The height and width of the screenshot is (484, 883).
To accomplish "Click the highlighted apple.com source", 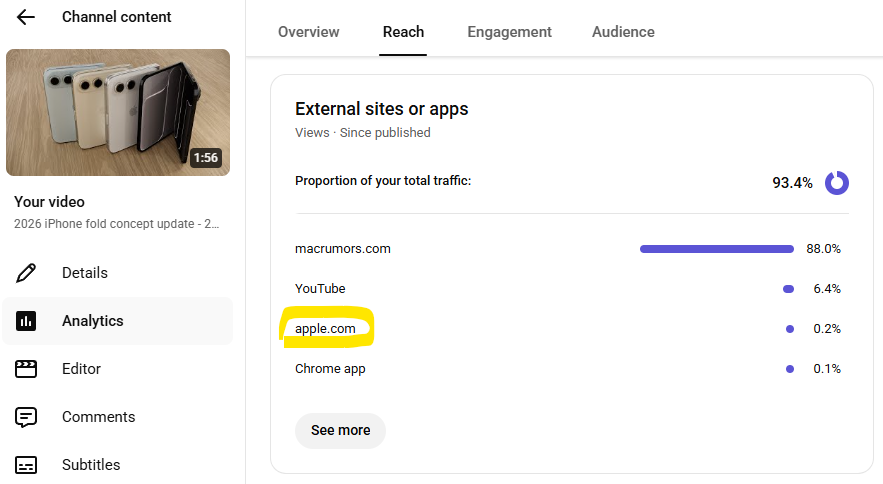I will [x=325, y=329].
